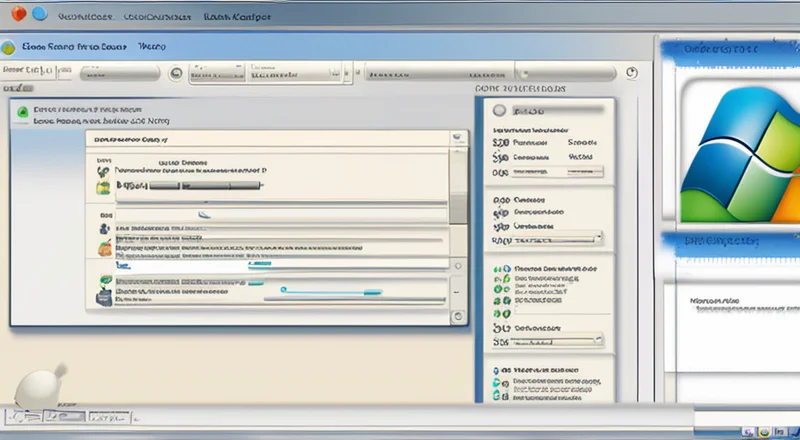Click the blue circle icon in title bar
Image resolution: width=800 pixels, height=440 pixels.
tap(39, 14)
